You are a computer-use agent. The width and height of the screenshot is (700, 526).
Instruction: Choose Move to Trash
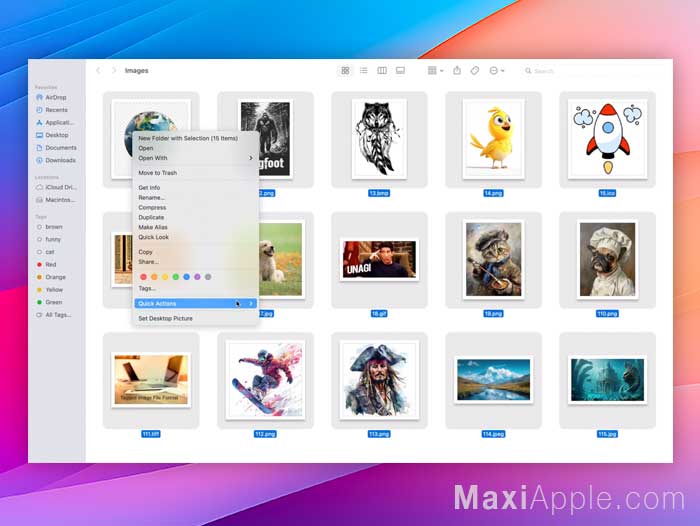196,173
